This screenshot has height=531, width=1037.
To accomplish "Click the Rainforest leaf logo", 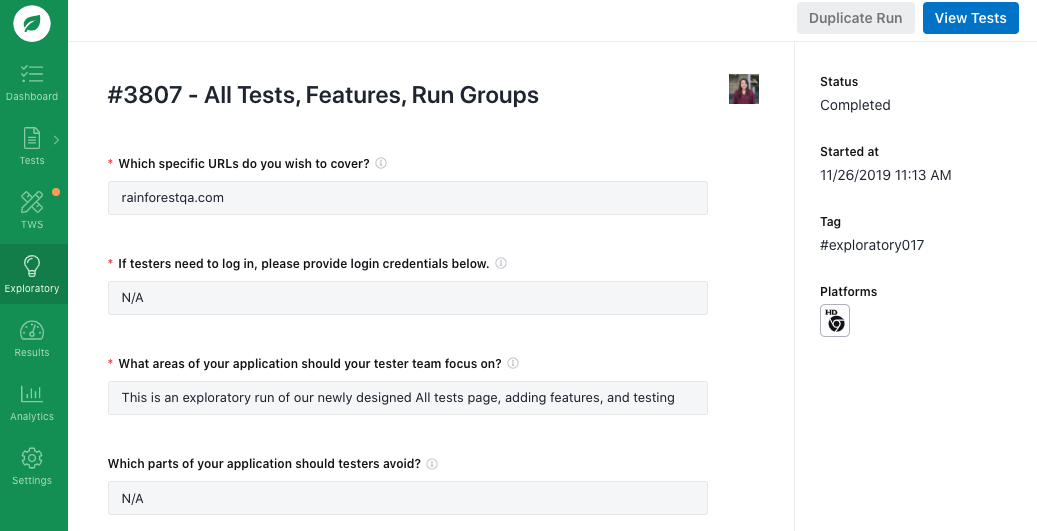I will pos(32,23).
